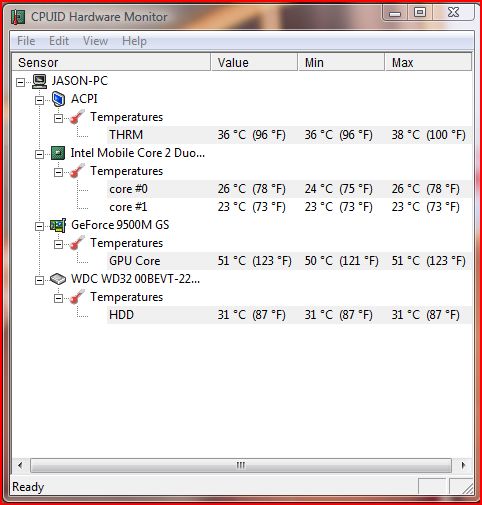482x505 pixels.
Task: Open the File menu
Action: [26, 41]
